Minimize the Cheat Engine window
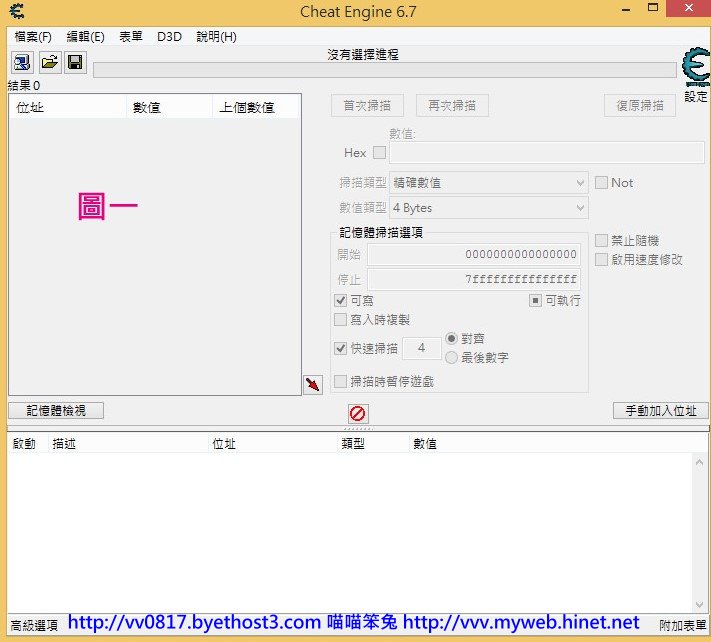This screenshot has width=711, height=642. pyautogui.click(x=626, y=9)
